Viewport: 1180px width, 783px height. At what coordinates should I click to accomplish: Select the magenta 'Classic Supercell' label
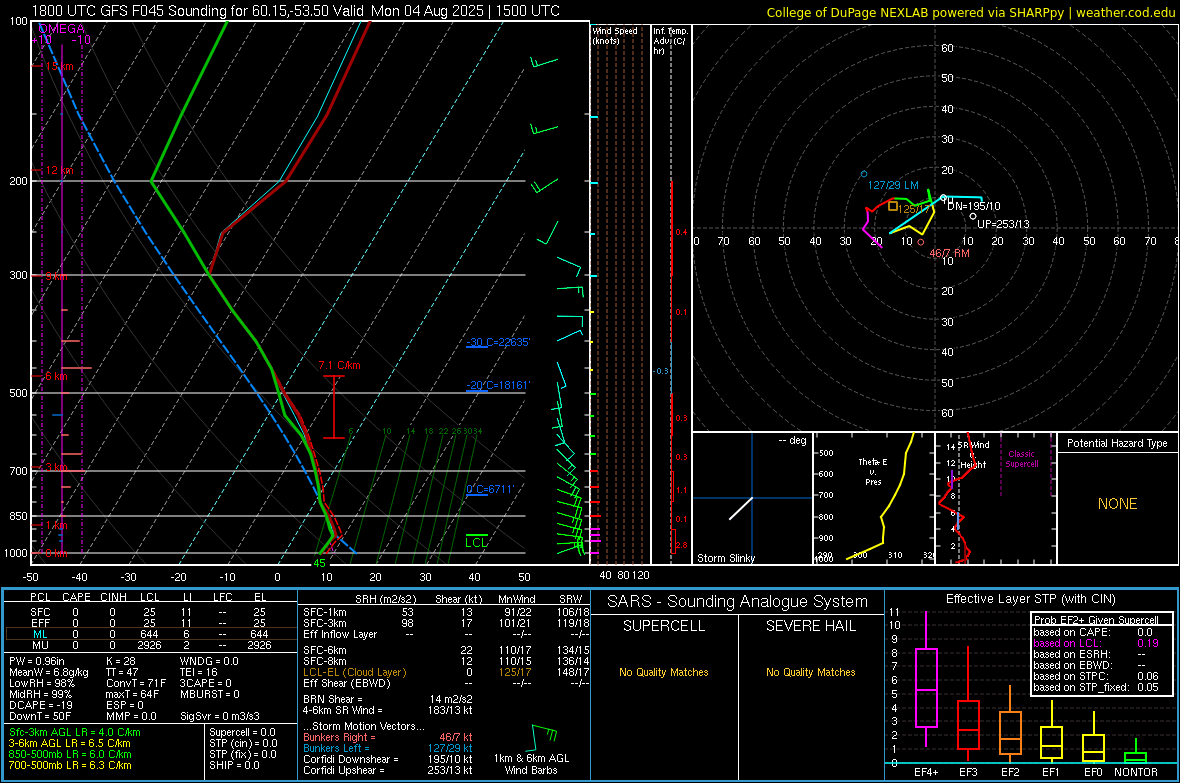1021,459
